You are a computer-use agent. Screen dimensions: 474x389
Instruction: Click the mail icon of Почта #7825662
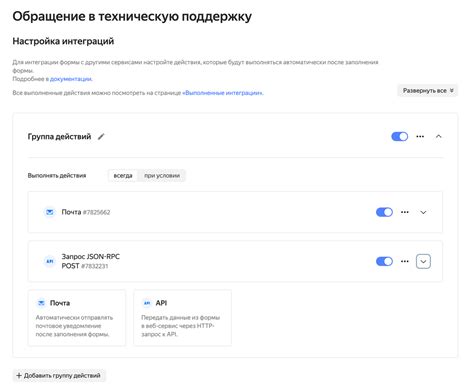[50, 212]
